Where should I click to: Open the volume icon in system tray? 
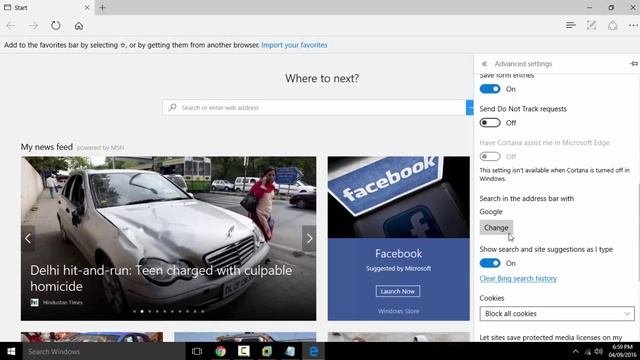click(x=598, y=351)
